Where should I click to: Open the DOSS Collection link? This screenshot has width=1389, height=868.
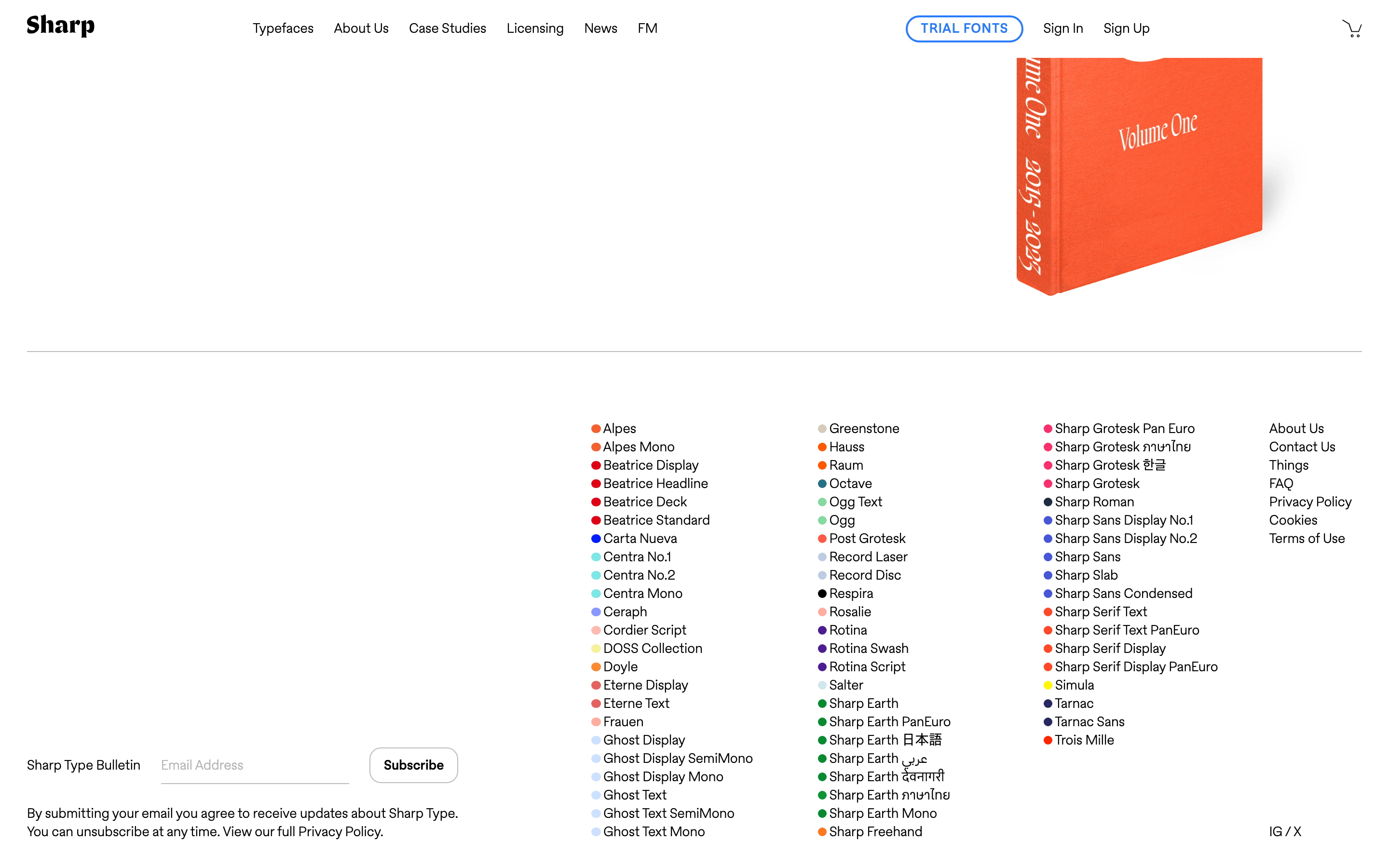[x=653, y=648]
